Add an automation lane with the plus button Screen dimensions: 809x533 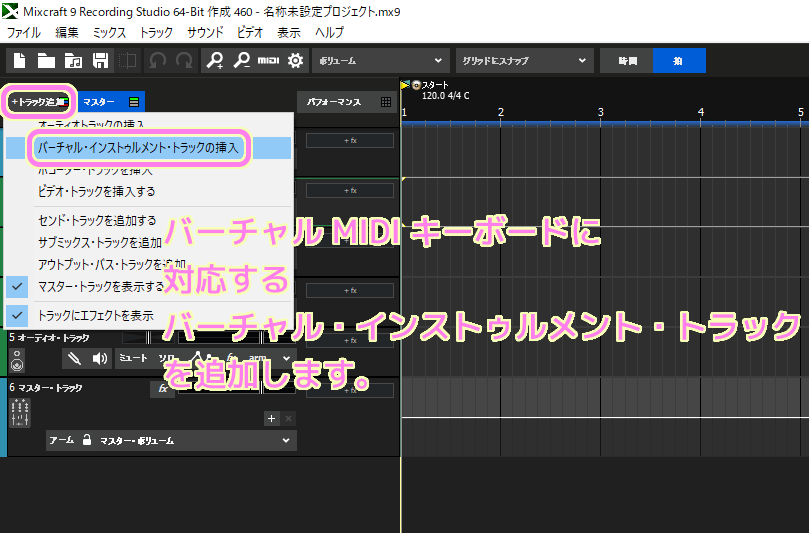coord(271,418)
